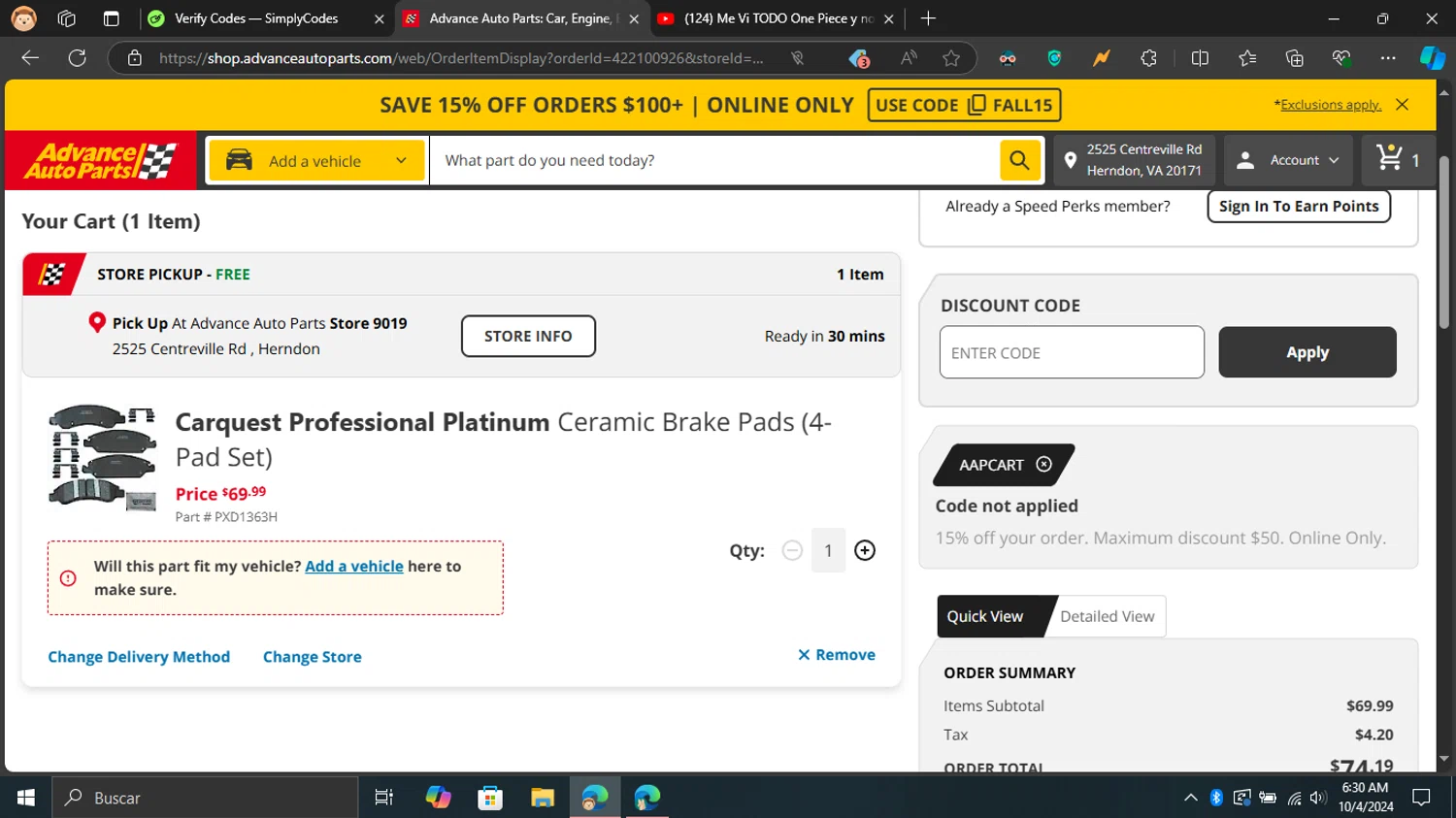Remove the brake pads from cart
Image resolution: width=1456 pixels, height=818 pixels.
point(836,655)
